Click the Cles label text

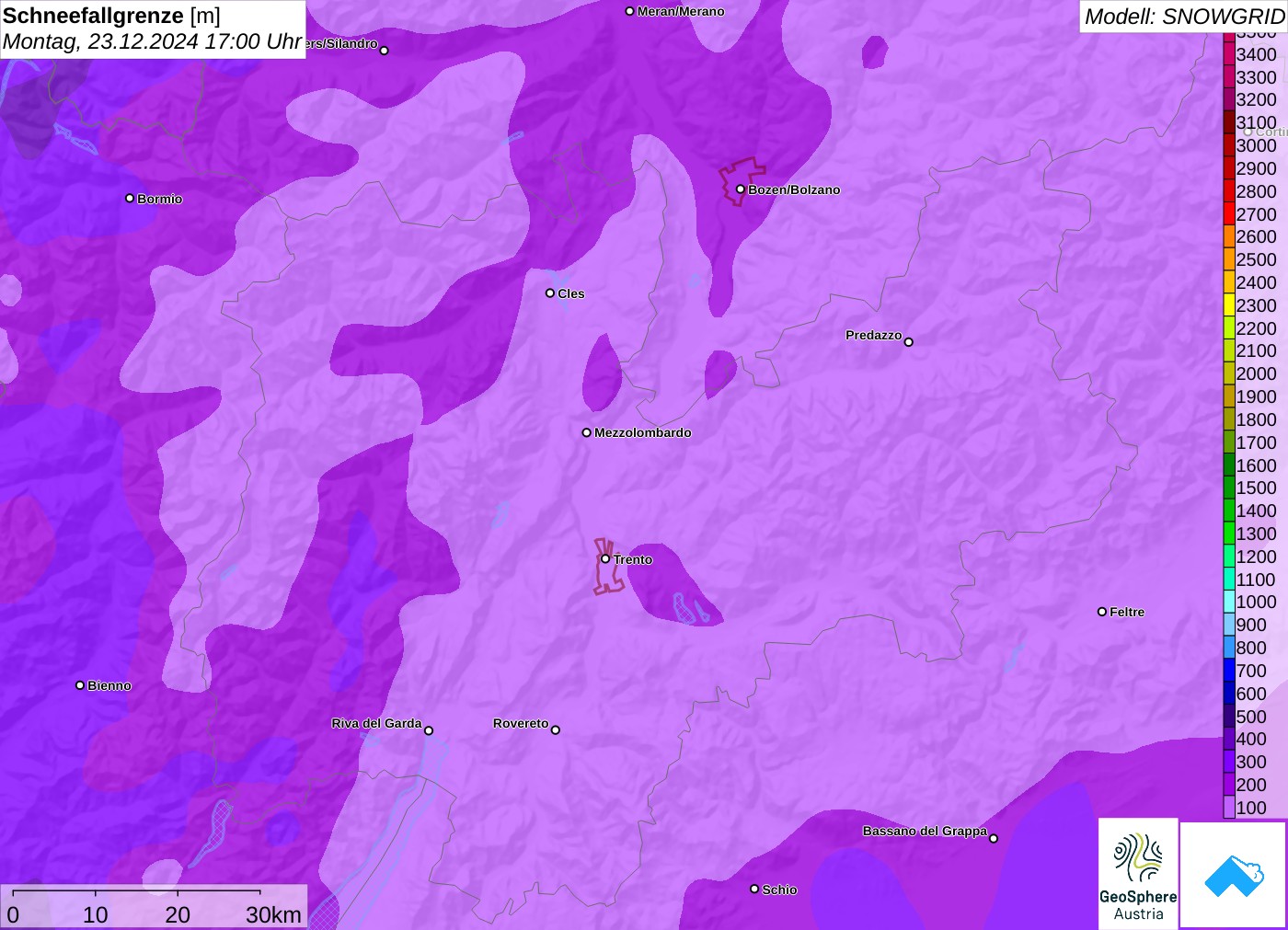(x=570, y=293)
